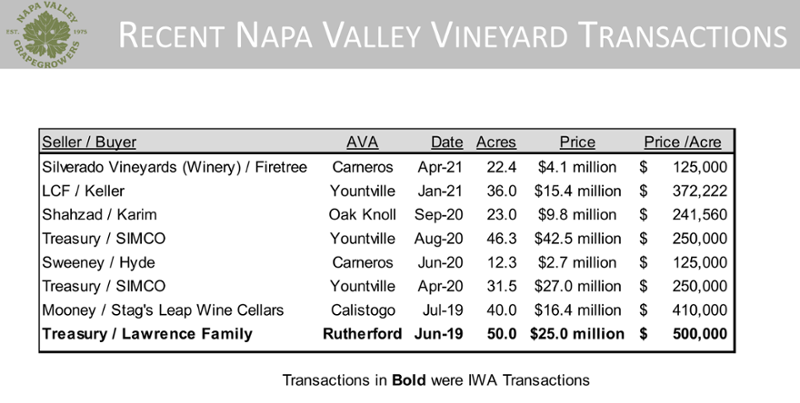The height and width of the screenshot is (403, 800).
Task: Select the Seller / Buyer column header
Action: [89, 142]
